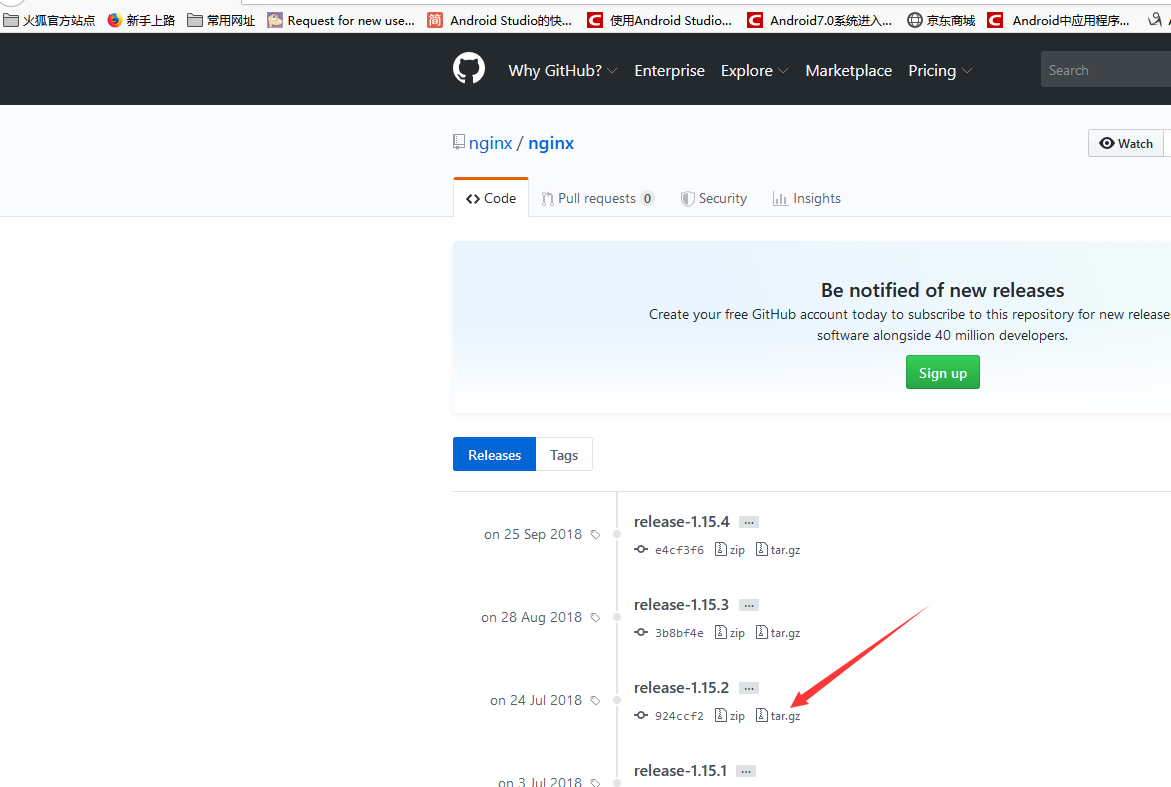Download zip for release-1.15.4
1171x787 pixels.
[730, 550]
